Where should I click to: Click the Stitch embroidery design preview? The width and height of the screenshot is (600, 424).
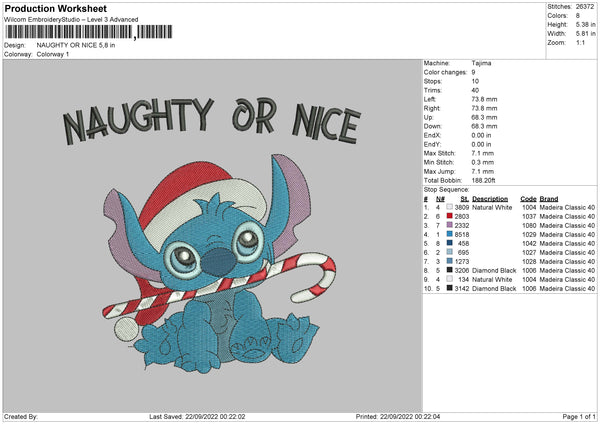(x=213, y=236)
